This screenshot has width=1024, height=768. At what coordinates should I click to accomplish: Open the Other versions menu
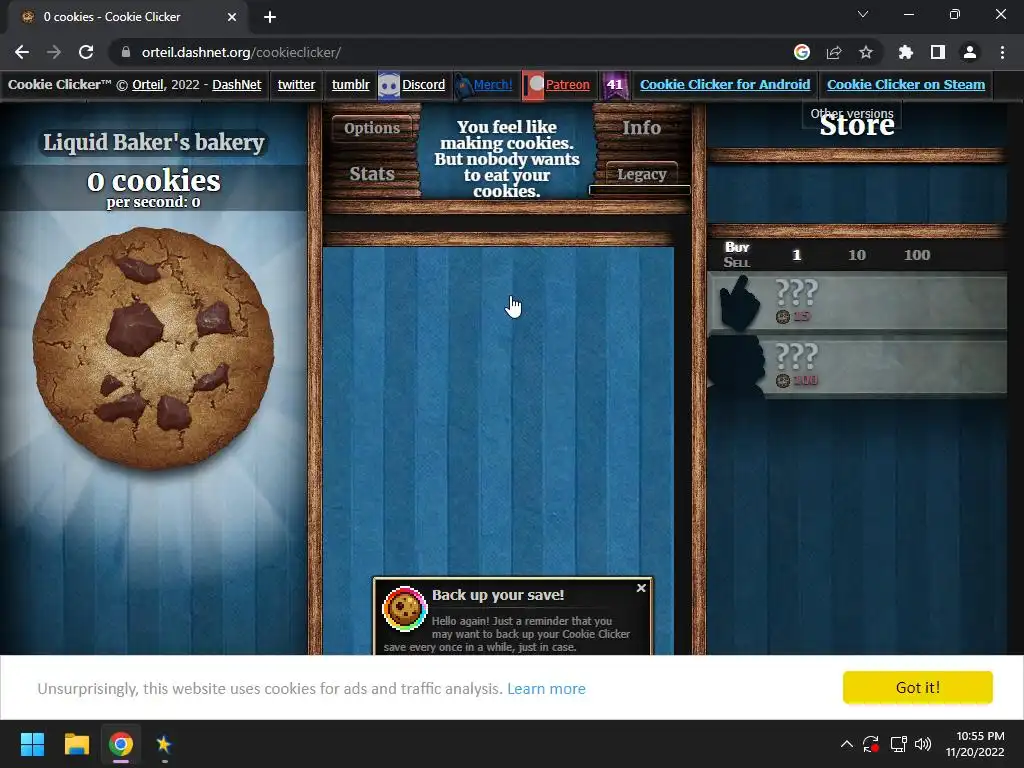point(852,113)
